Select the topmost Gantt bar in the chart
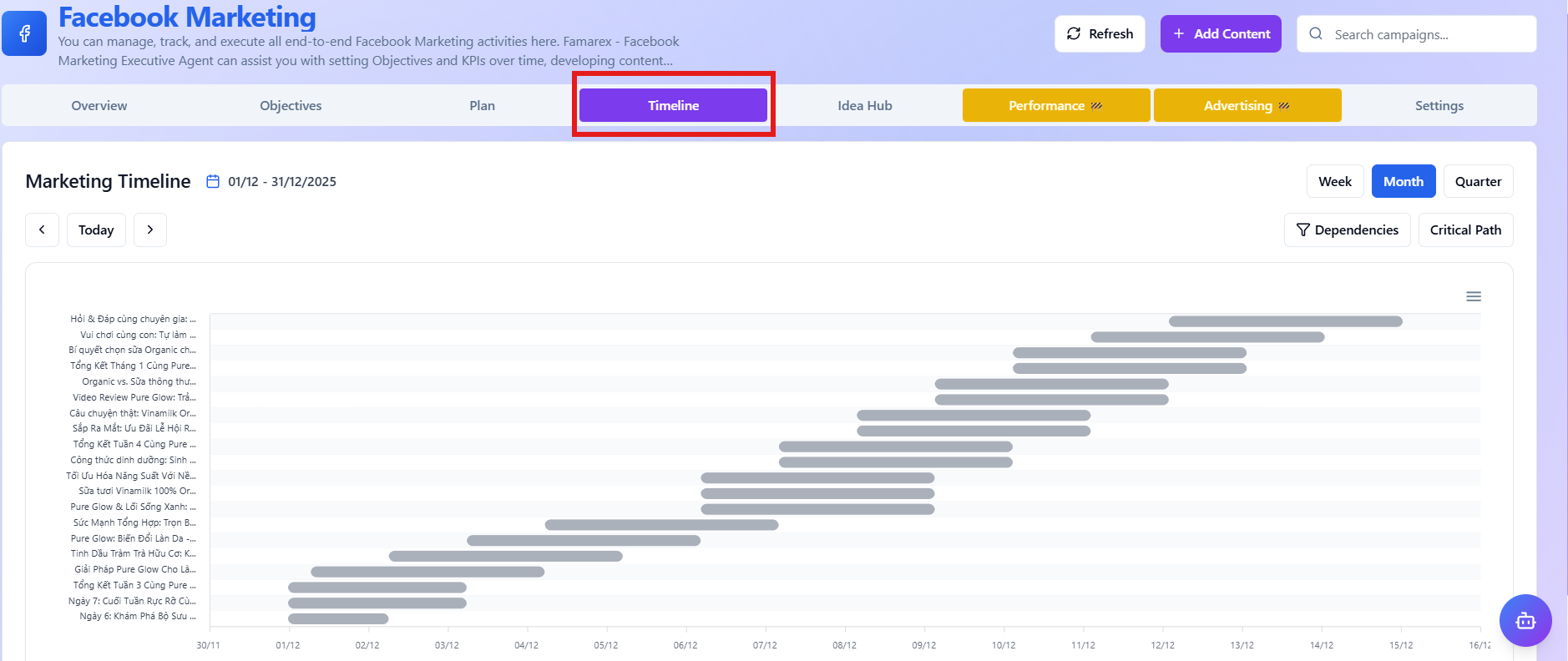This screenshot has width=1568, height=661. click(x=1284, y=321)
